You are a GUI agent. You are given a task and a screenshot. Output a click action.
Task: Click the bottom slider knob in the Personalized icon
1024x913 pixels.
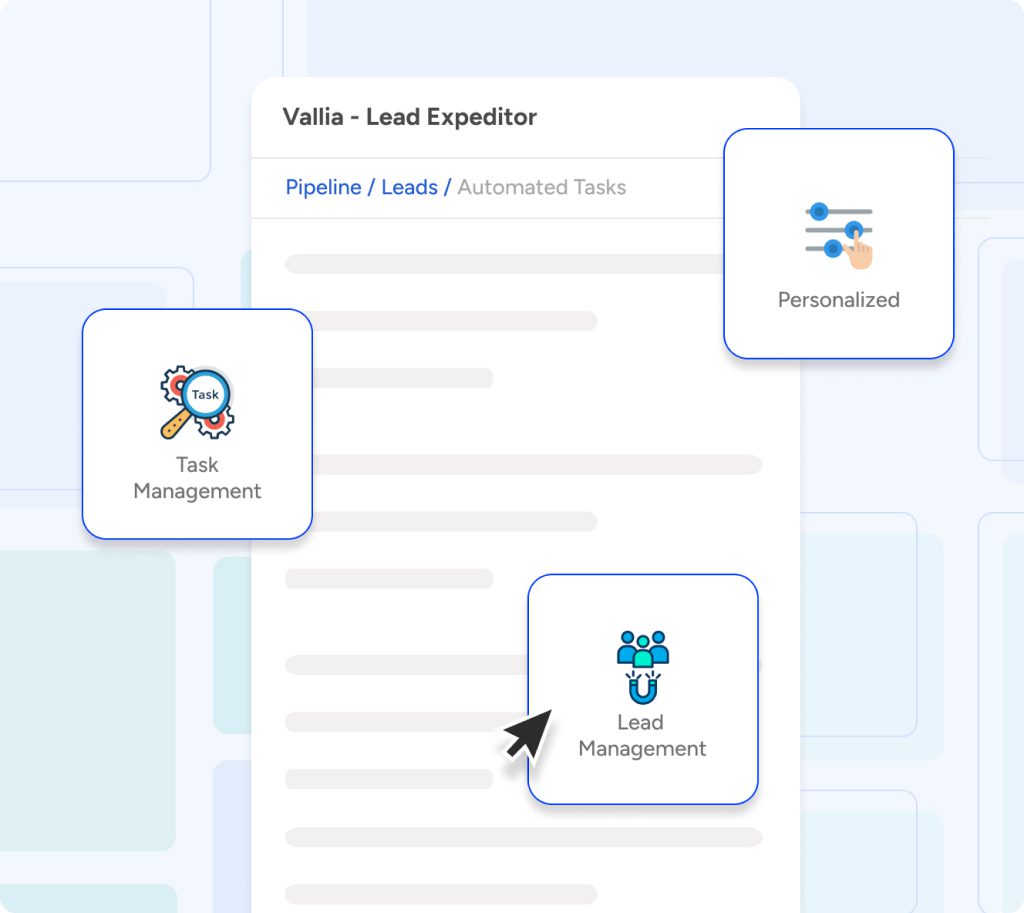click(x=832, y=248)
